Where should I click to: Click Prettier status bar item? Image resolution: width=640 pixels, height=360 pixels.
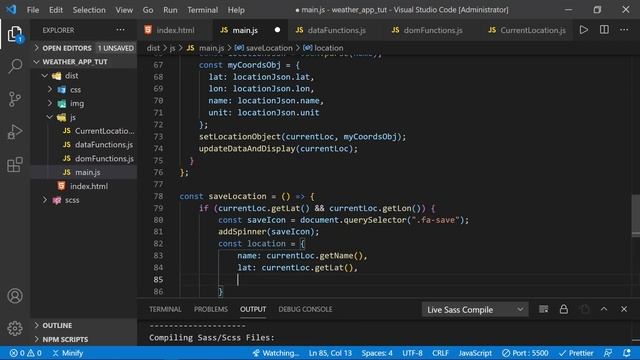pyautogui.click(x=576, y=353)
